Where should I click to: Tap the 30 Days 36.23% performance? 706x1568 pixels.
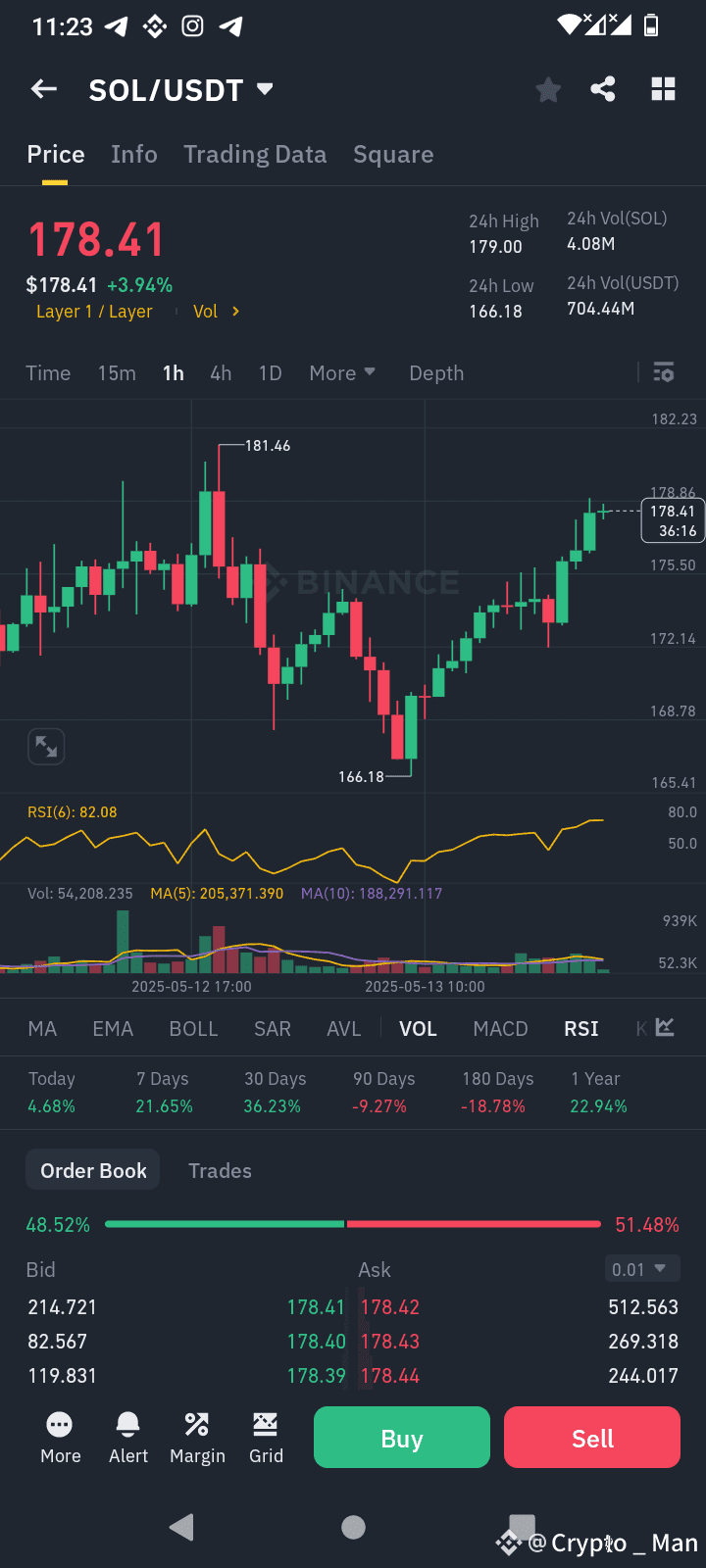click(275, 1093)
